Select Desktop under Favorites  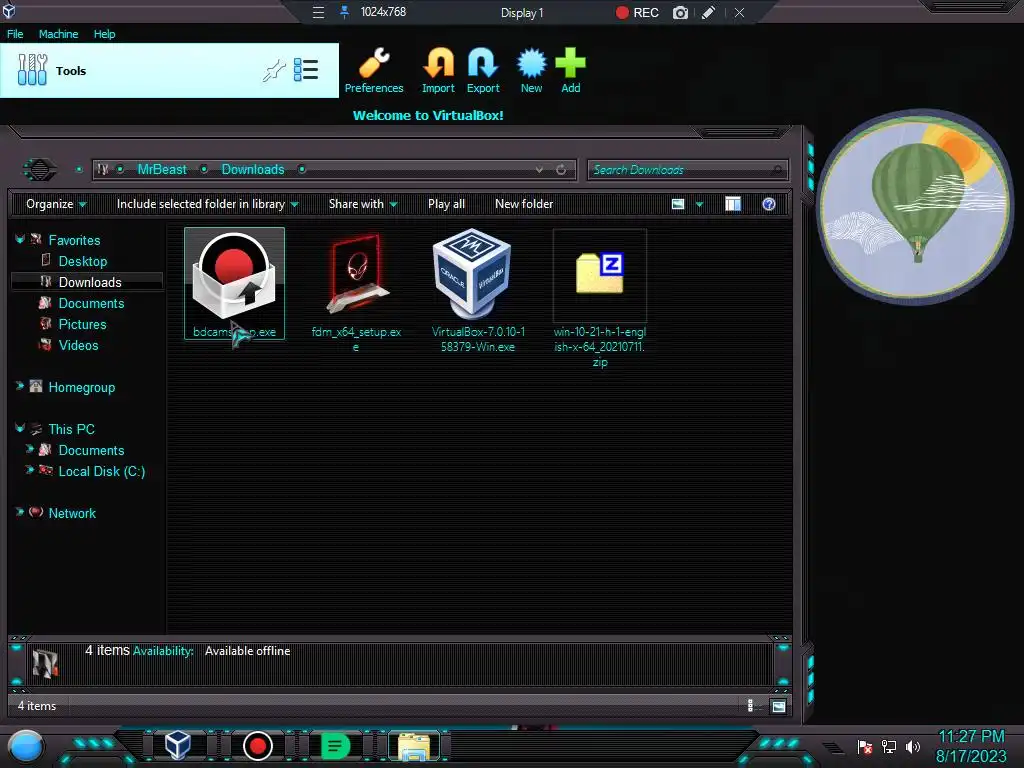click(82, 261)
